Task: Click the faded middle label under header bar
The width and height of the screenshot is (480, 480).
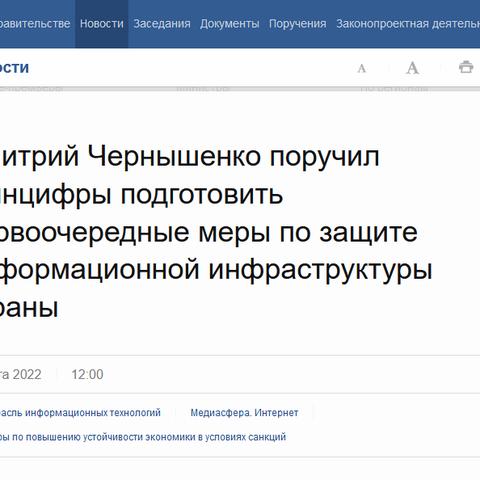Action: click(x=203, y=89)
